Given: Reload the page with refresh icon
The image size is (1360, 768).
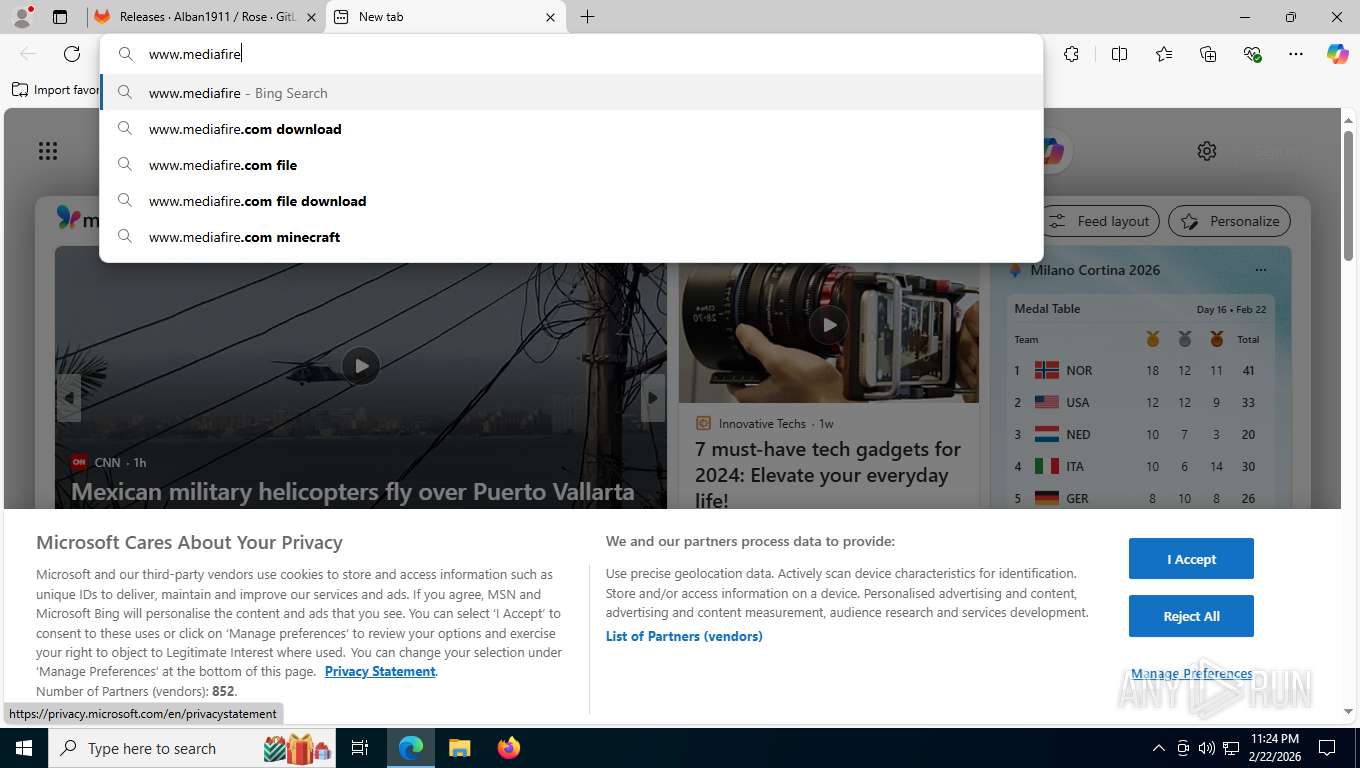Looking at the screenshot, I should coord(72,54).
